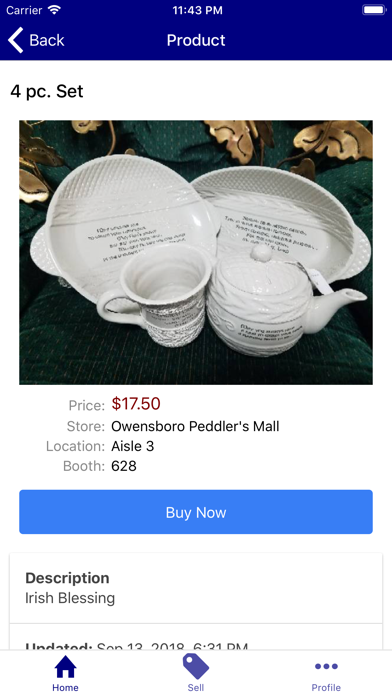Tap the booth number 628

click(x=124, y=466)
